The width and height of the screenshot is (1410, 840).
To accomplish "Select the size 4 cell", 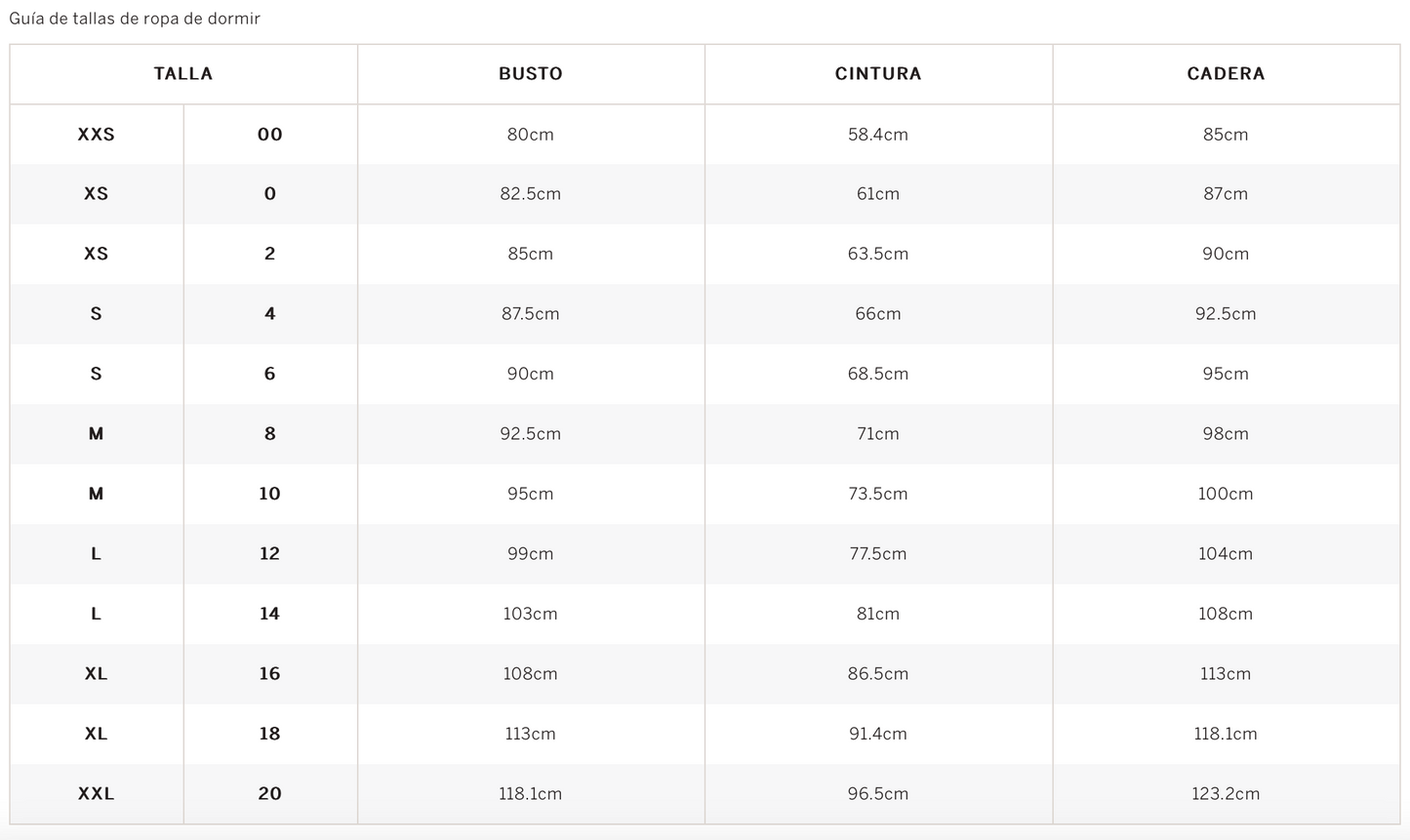I will (x=270, y=314).
